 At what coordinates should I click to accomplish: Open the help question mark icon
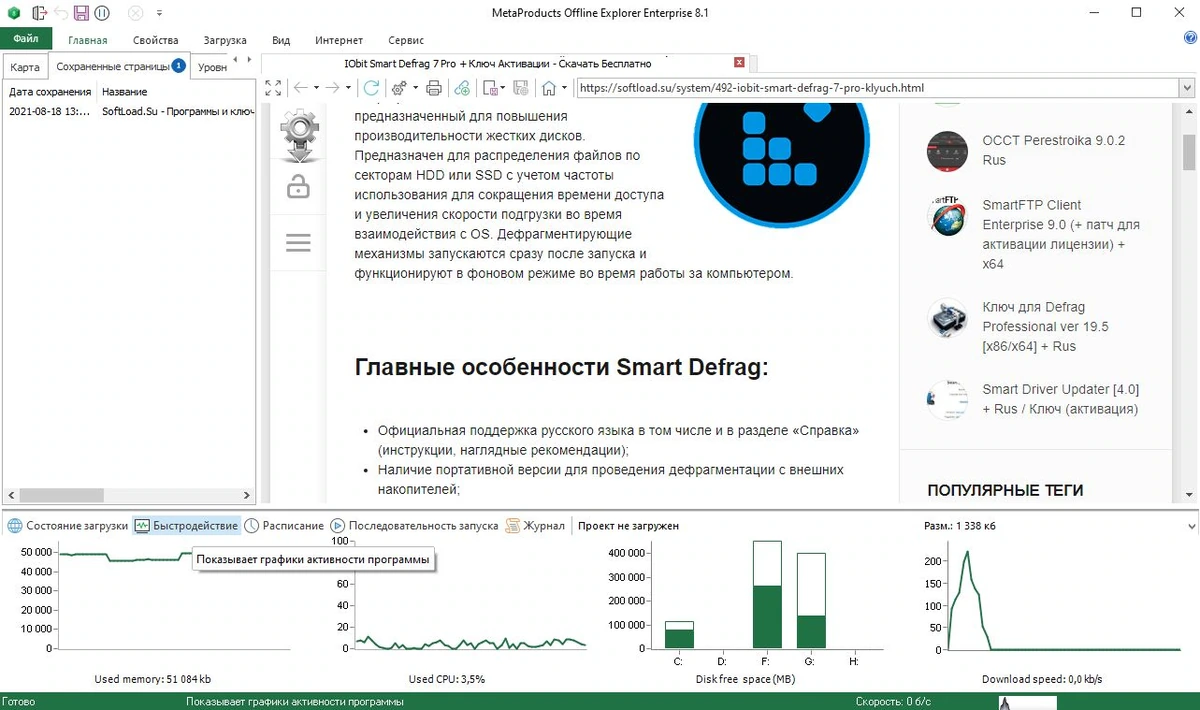1189,37
